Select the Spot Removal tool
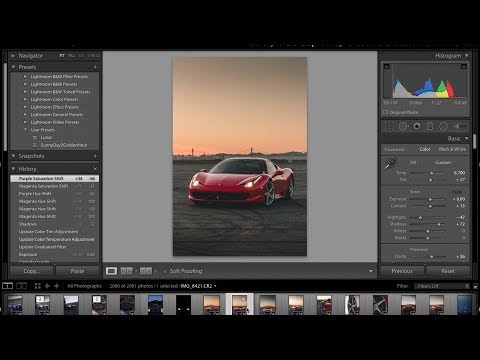 403,126
